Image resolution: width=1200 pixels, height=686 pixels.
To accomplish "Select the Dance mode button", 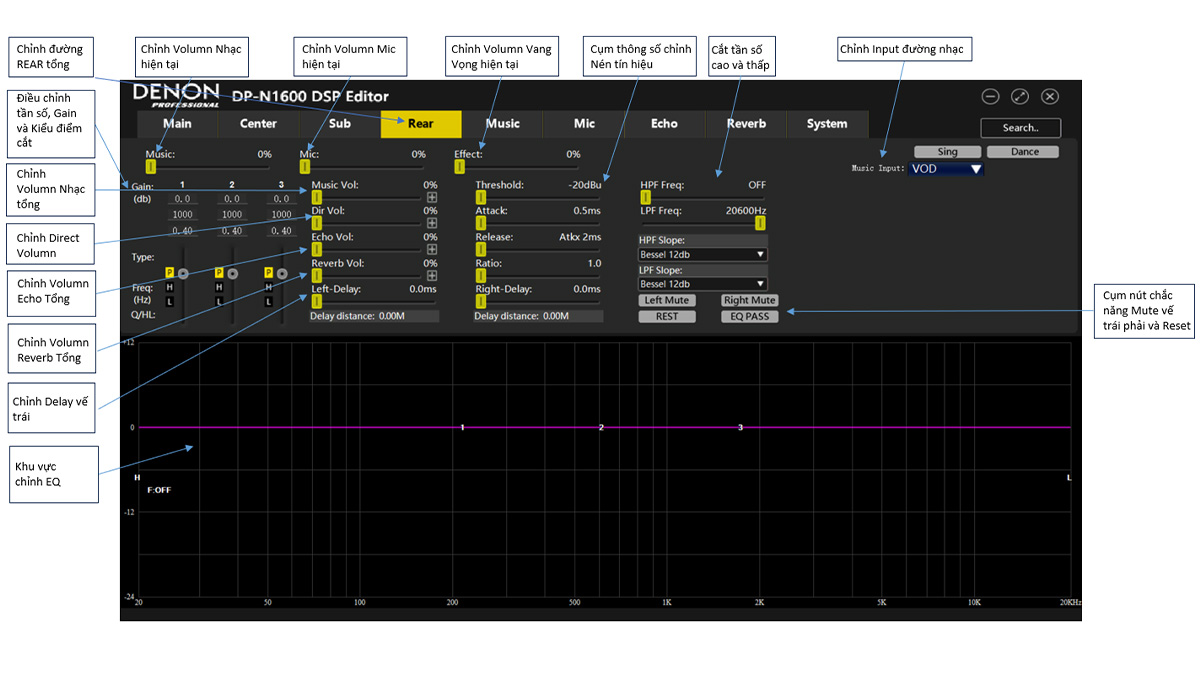I will coord(1025,152).
